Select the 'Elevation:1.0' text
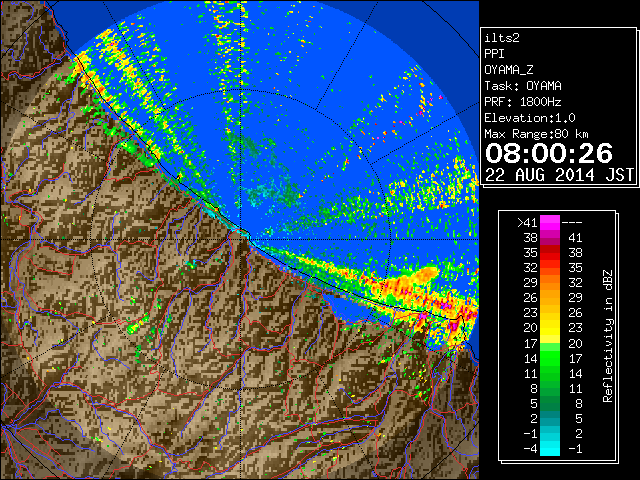 tap(530, 118)
